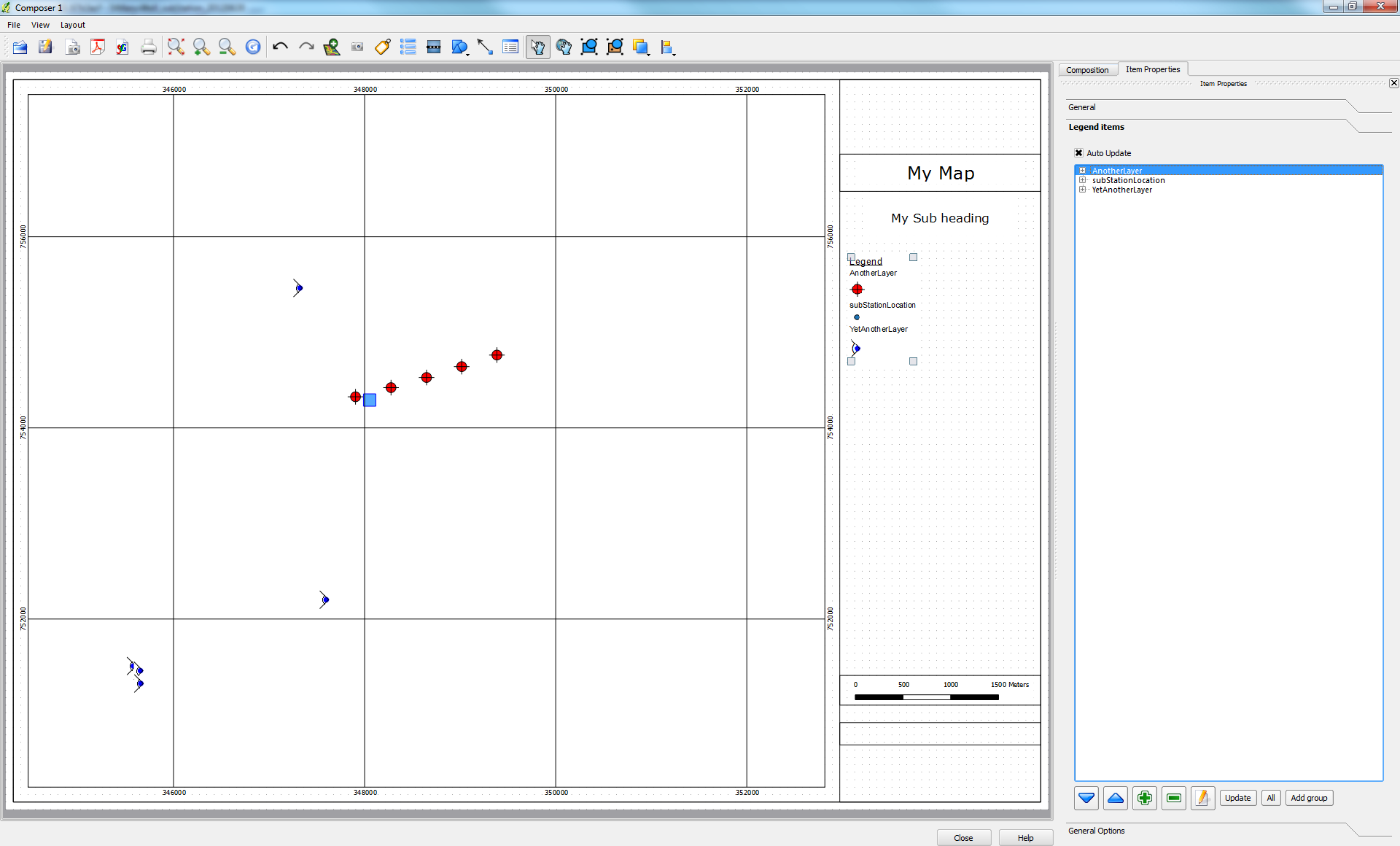Activate the Move item content tool
The image size is (1400, 846).
[x=564, y=47]
